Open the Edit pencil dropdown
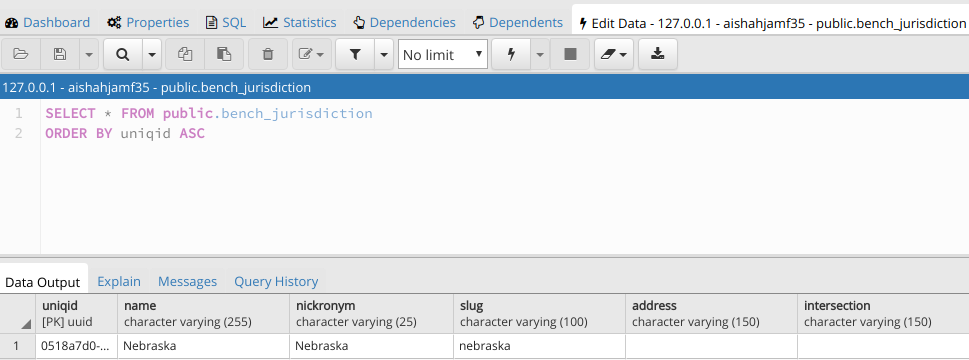969x360 pixels. point(311,54)
